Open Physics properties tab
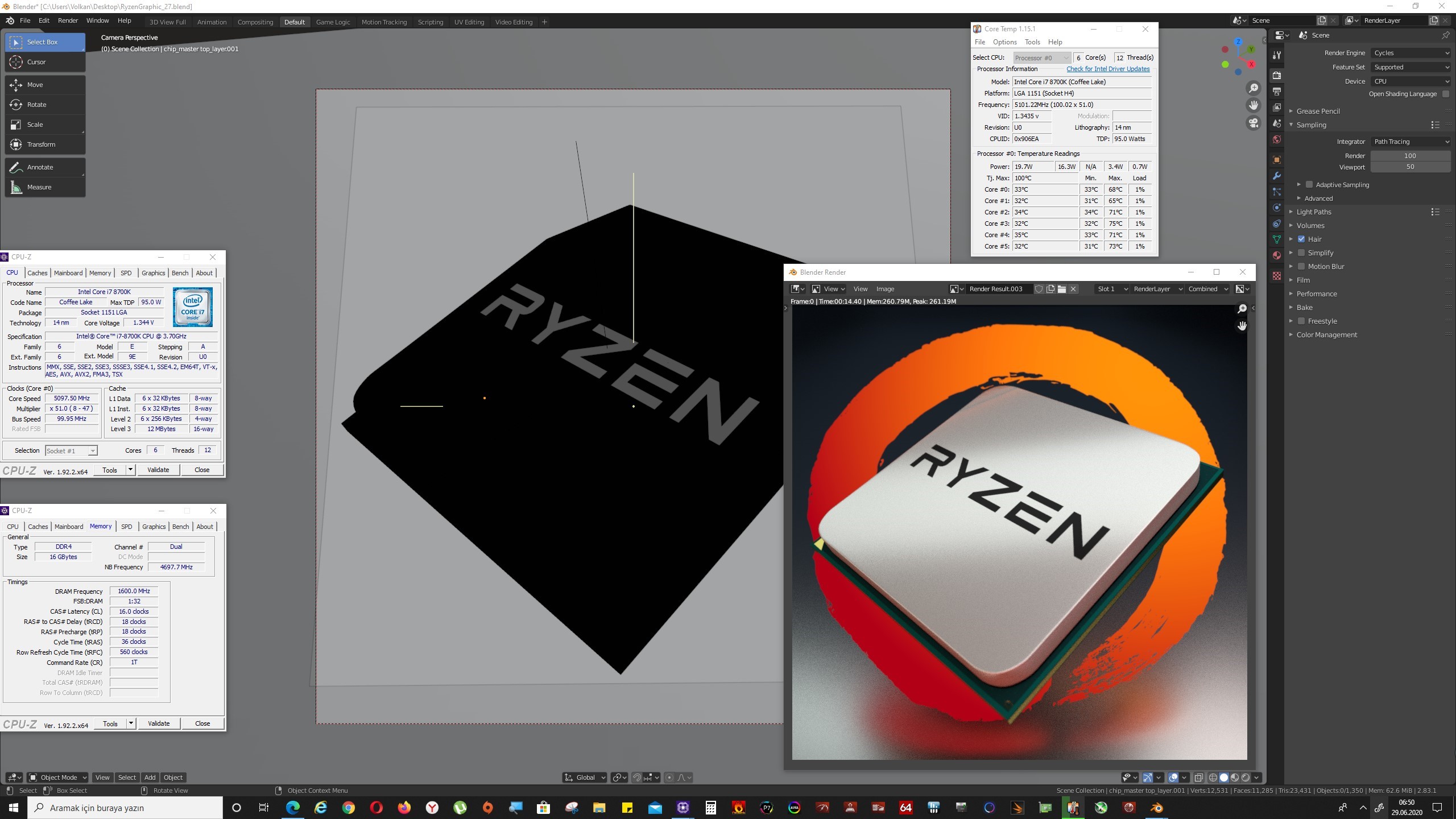 (1277, 208)
